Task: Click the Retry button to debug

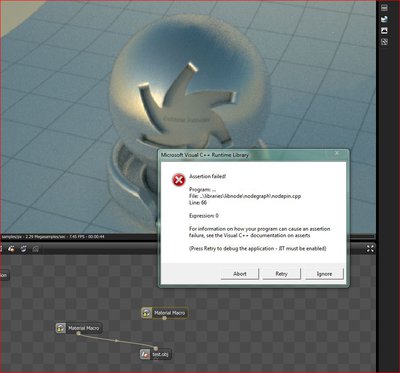Action: tap(281, 274)
